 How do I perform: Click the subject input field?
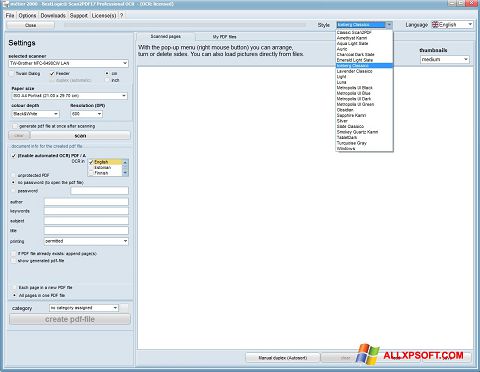point(86,221)
